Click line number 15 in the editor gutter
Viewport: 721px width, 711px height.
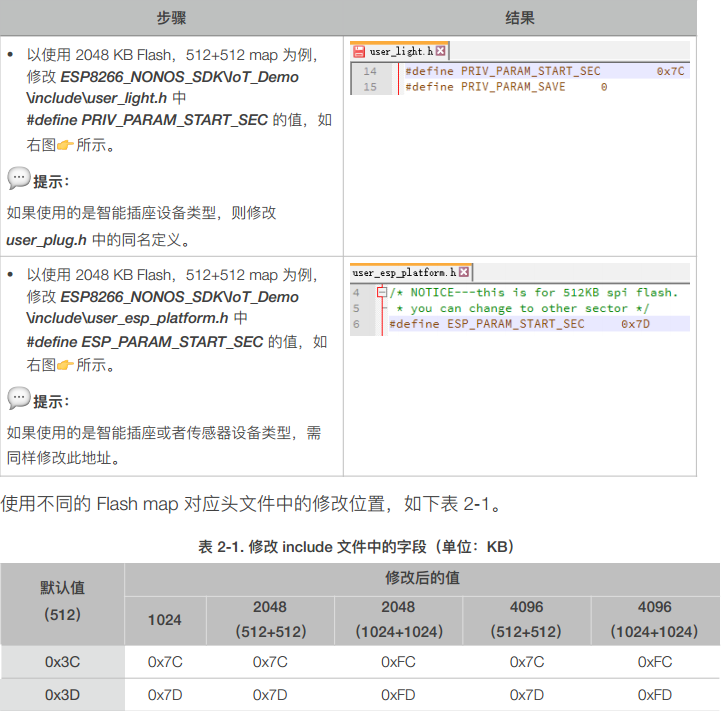[x=370, y=87]
